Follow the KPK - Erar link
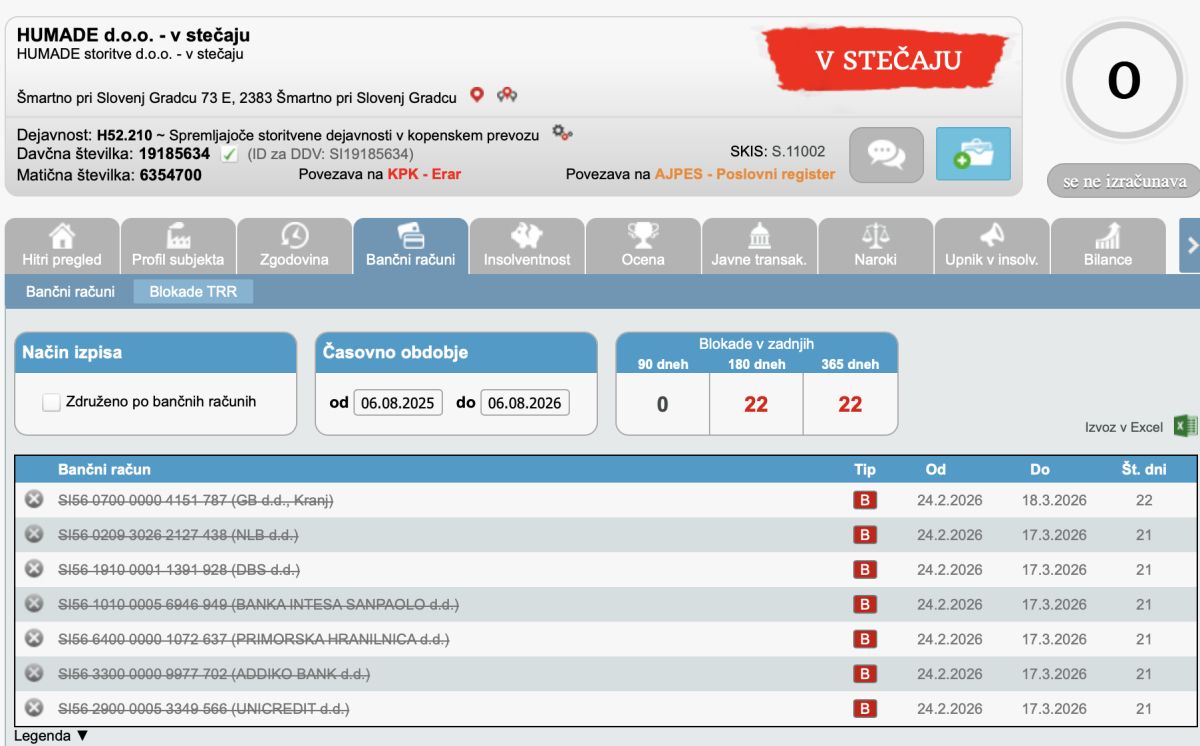The image size is (1200, 746). tap(424, 174)
